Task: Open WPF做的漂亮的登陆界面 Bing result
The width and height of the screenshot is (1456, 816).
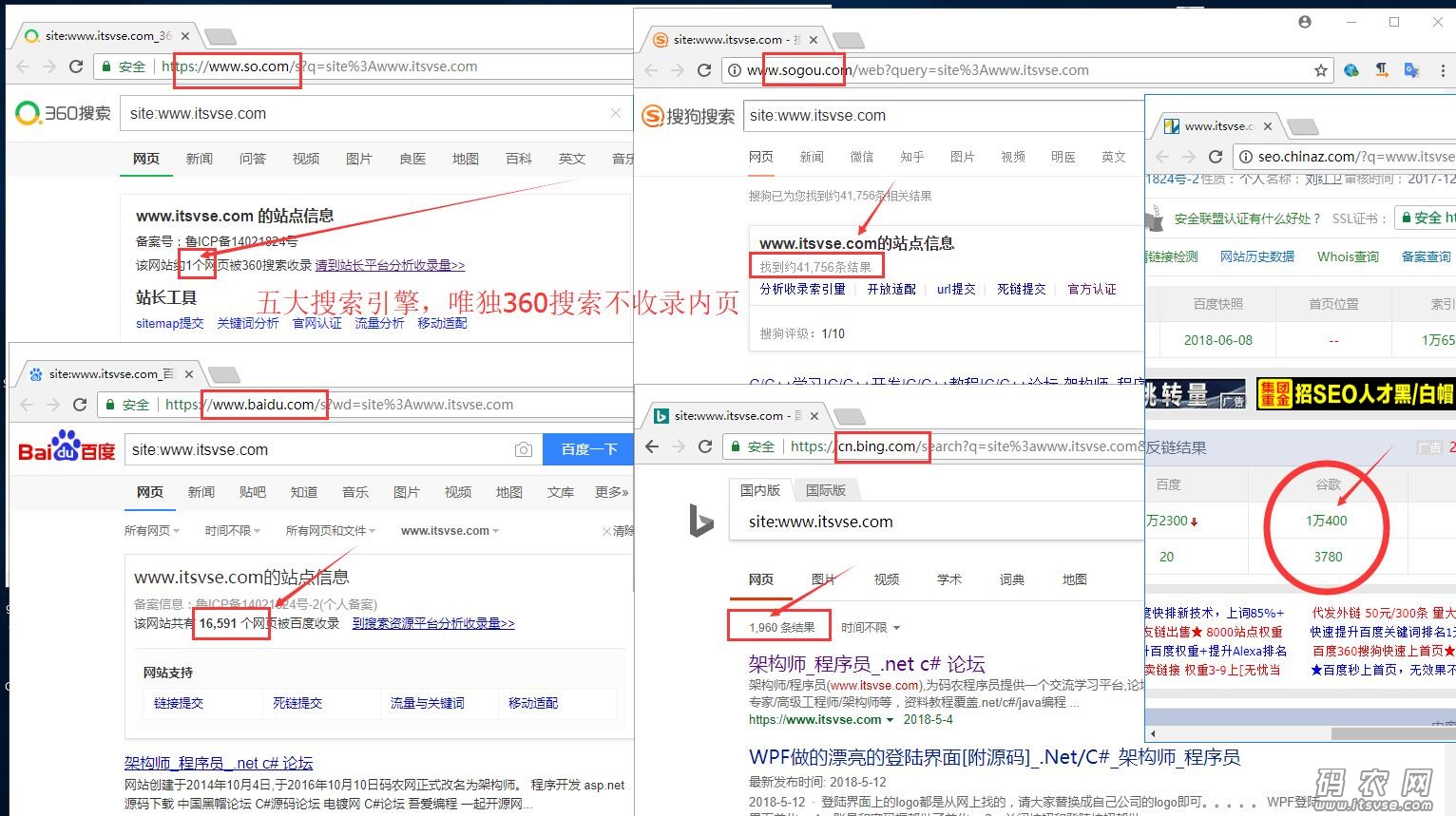Action: point(995,757)
